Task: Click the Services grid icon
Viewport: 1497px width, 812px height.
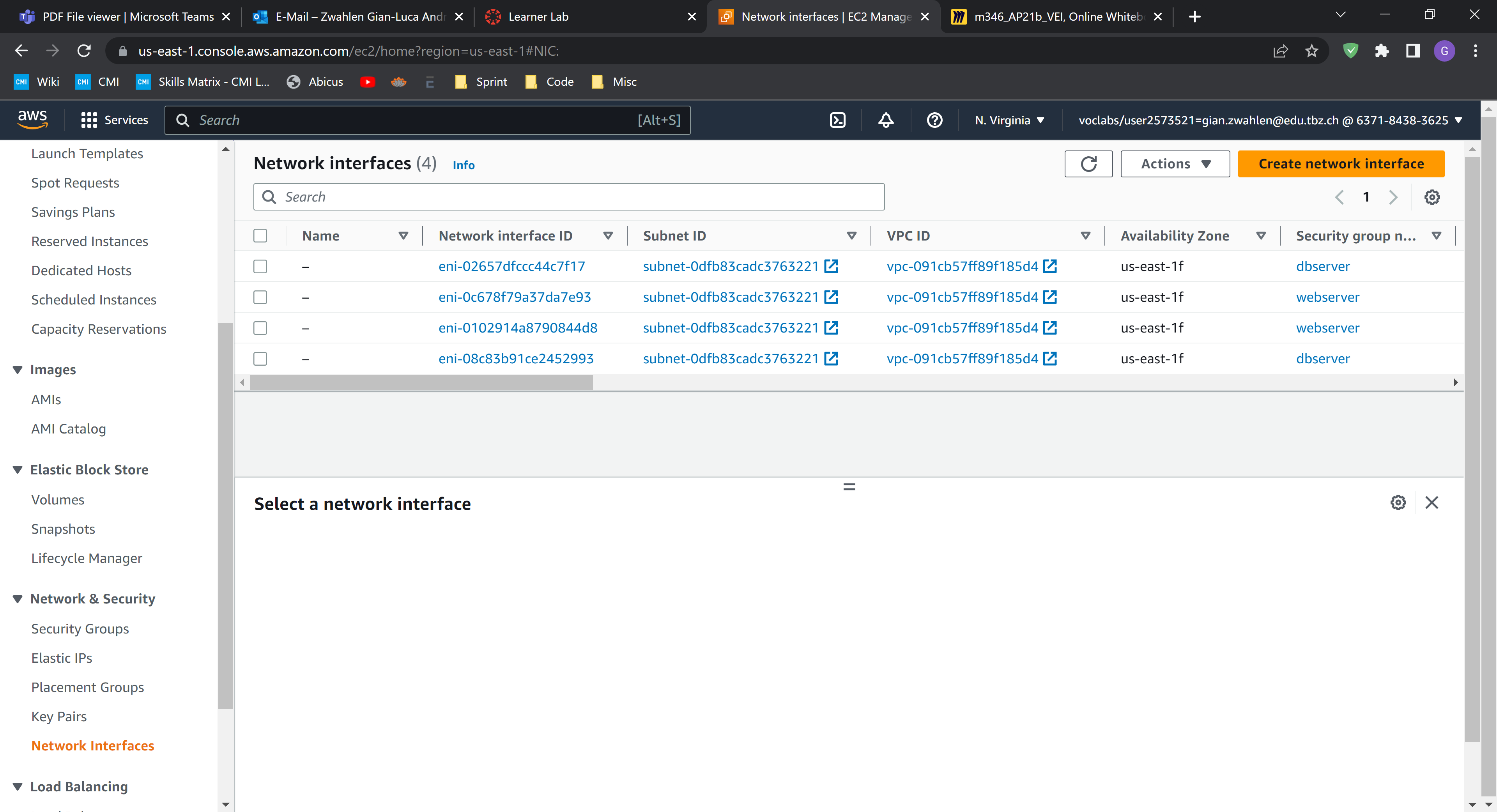Action: point(88,120)
